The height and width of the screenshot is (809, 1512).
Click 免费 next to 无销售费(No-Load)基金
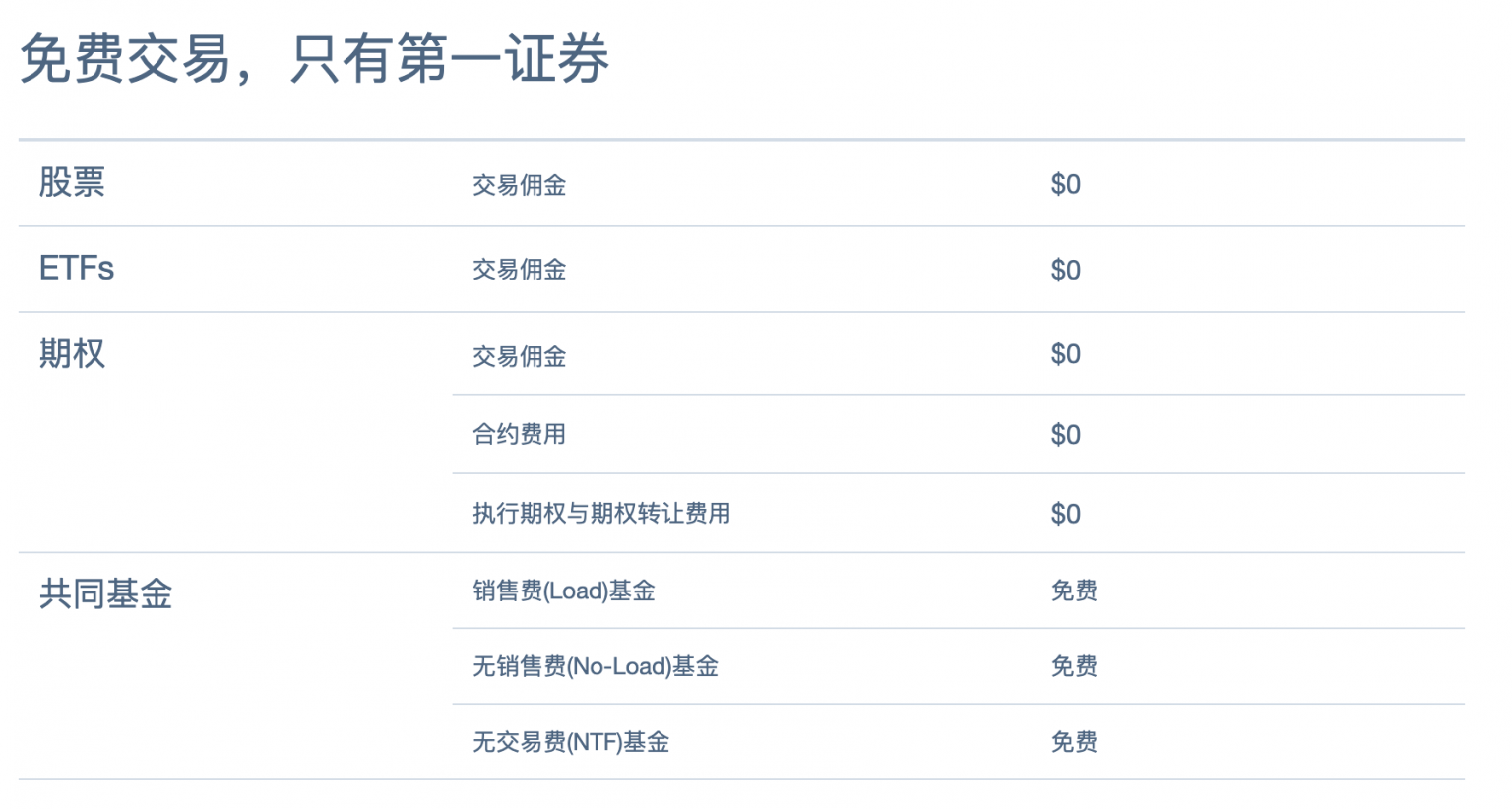(x=1074, y=666)
